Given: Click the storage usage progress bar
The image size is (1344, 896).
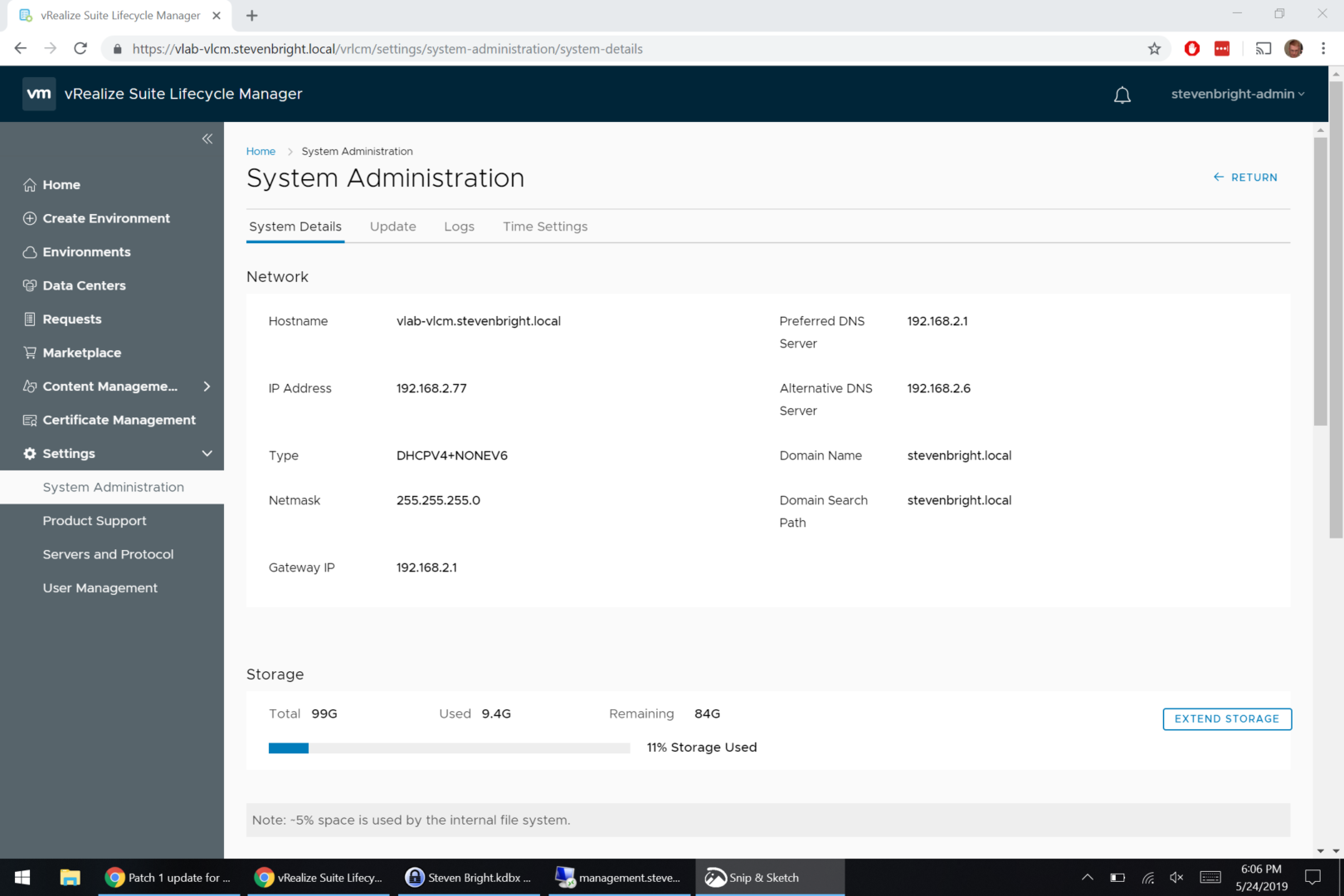Looking at the screenshot, I should (449, 748).
